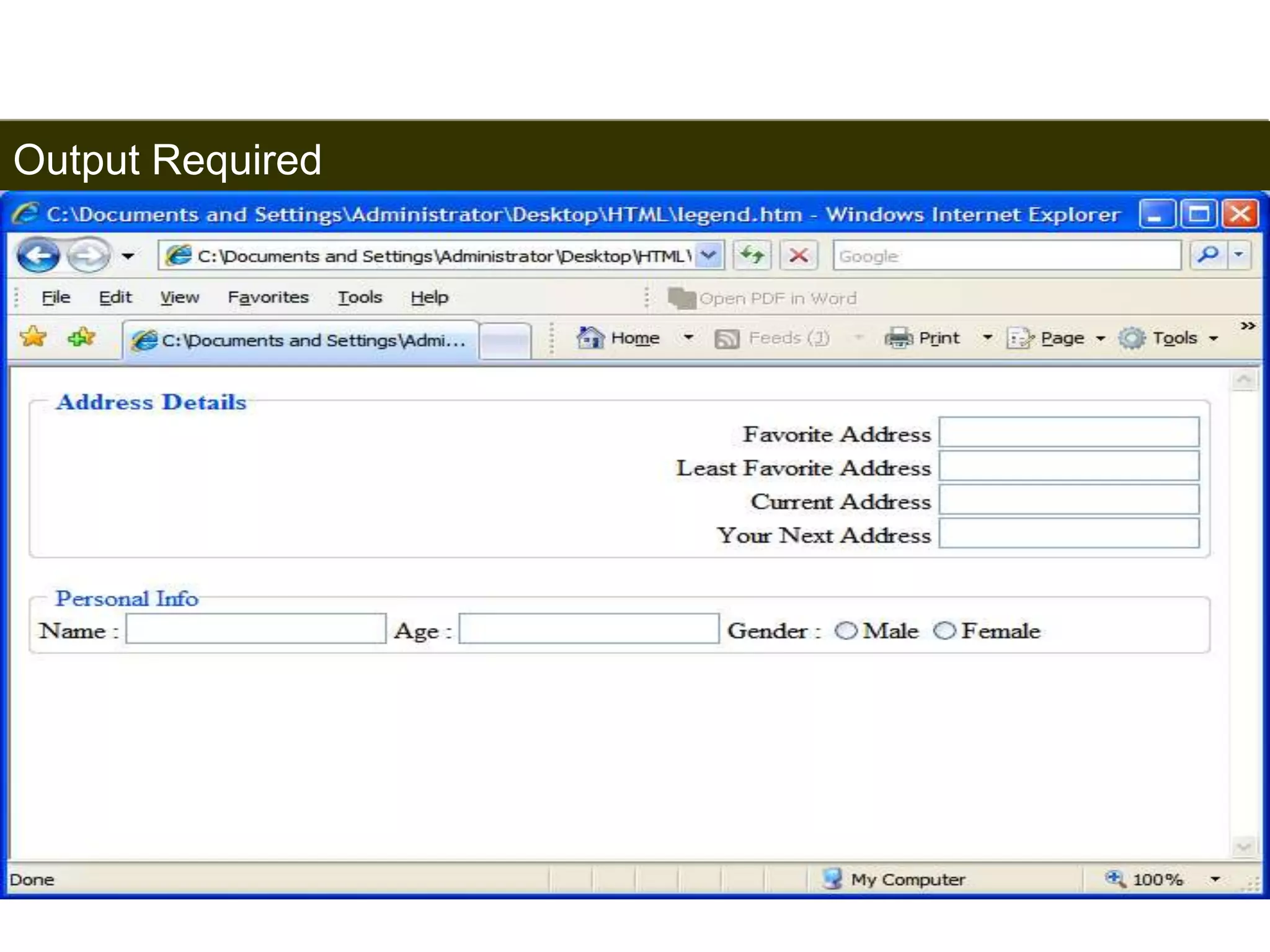Viewport: 1270px width, 952px height.
Task: Select the Female radio button
Action: (x=945, y=631)
